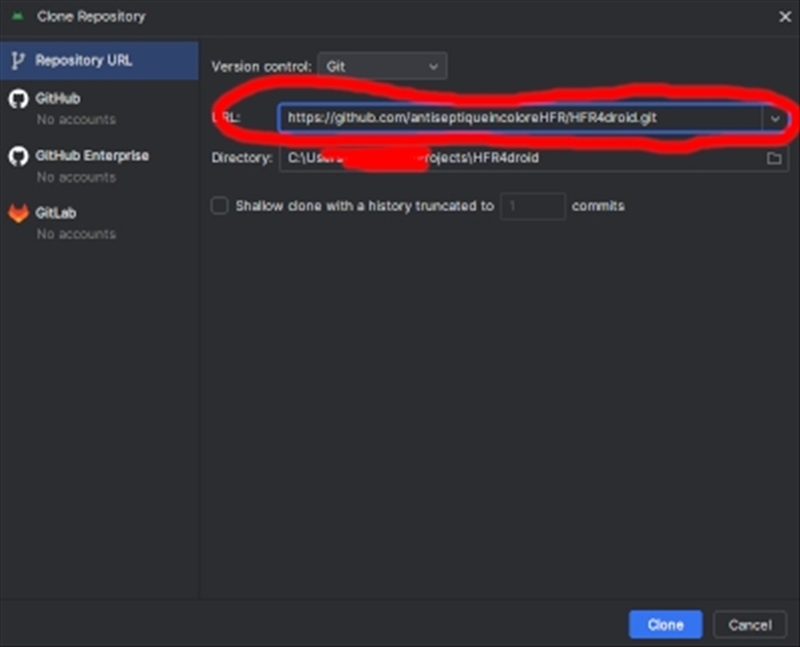Click the GitHub octocat icon
Screen dimensions: 800x647
coord(18,99)
